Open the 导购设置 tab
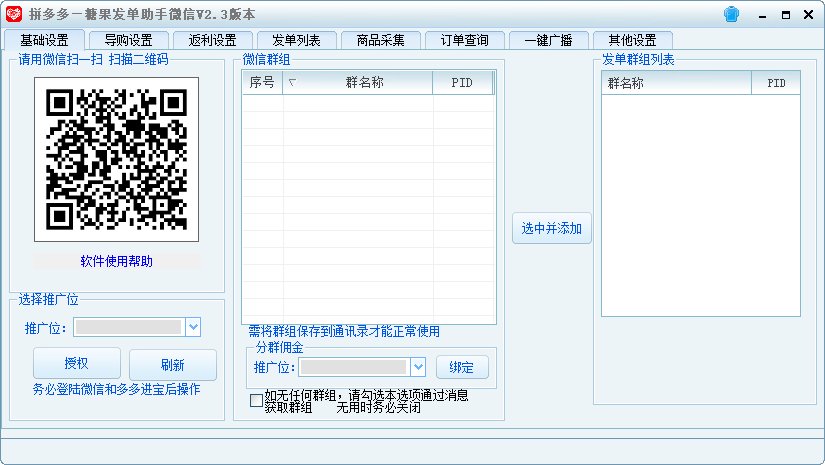 128,40
